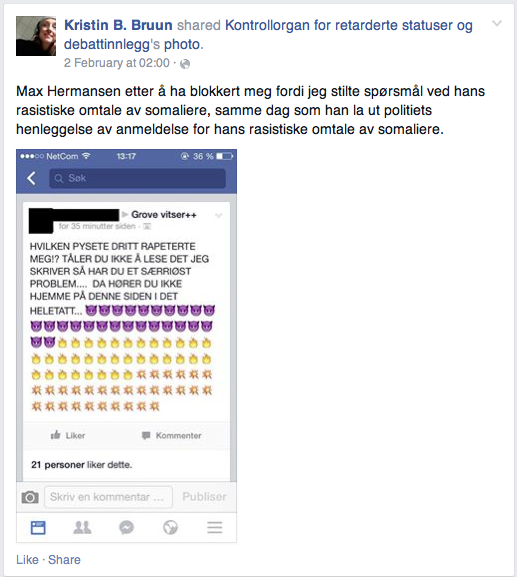Viewport: 517px width, 577px height.
Task: Expand the dropdown arrow beside Grove vitser++
Action: (219, 215)
